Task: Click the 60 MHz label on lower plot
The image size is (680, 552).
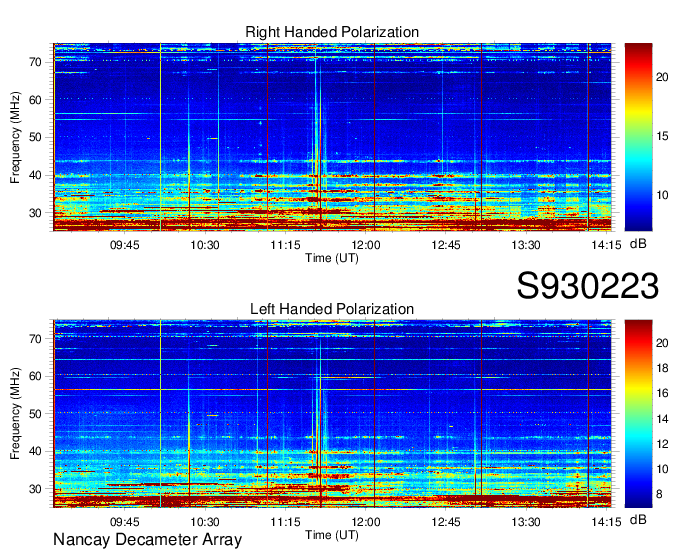Action: point(36,376)
